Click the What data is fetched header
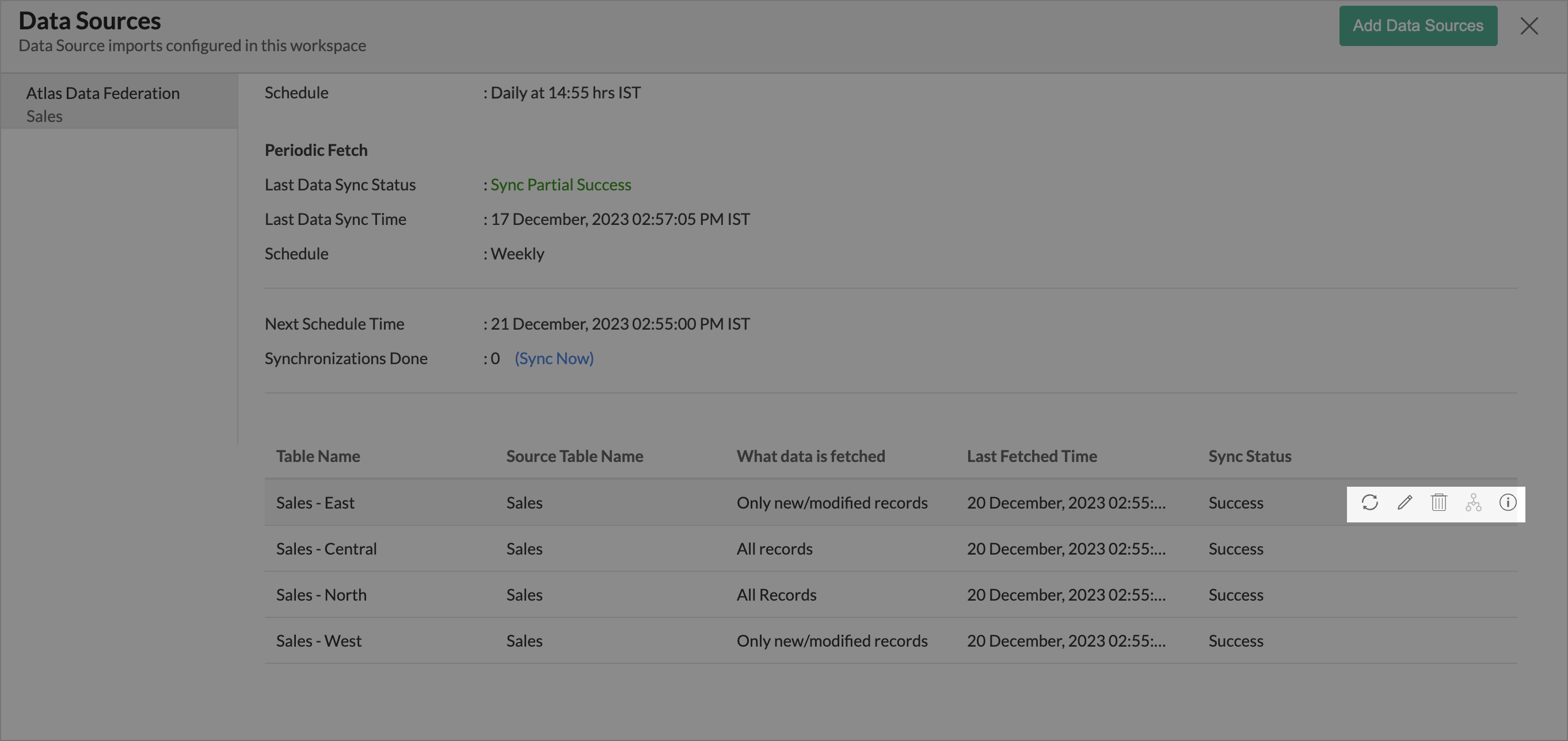The height and width of the screenshot is (741, 1568). [x=811, y=456]
